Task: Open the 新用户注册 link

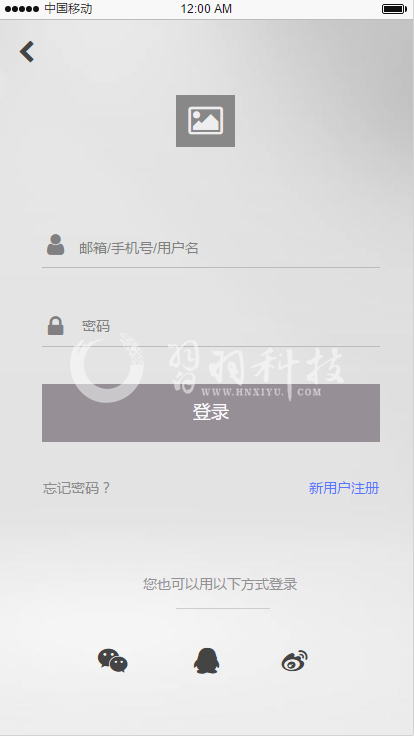Action: [x=344, y=488]
